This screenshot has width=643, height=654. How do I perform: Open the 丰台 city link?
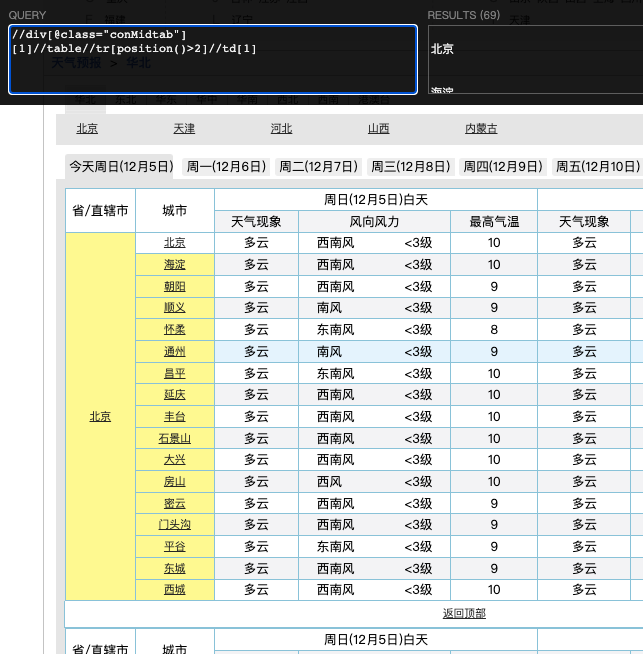[175, 417]
